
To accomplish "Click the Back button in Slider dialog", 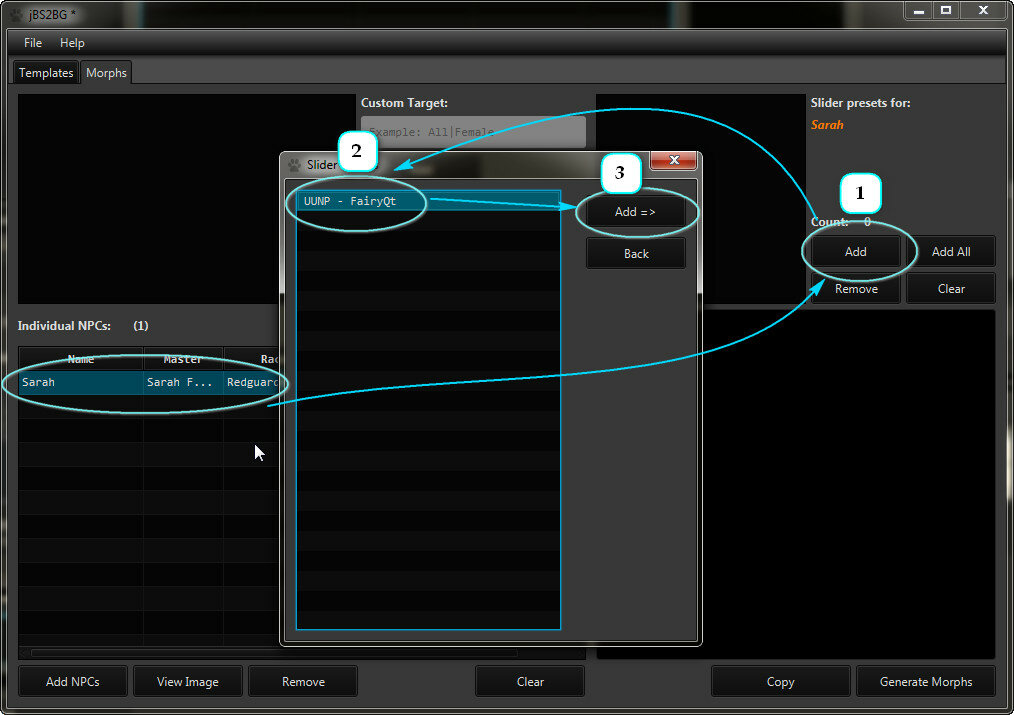I will coord(635,253).
